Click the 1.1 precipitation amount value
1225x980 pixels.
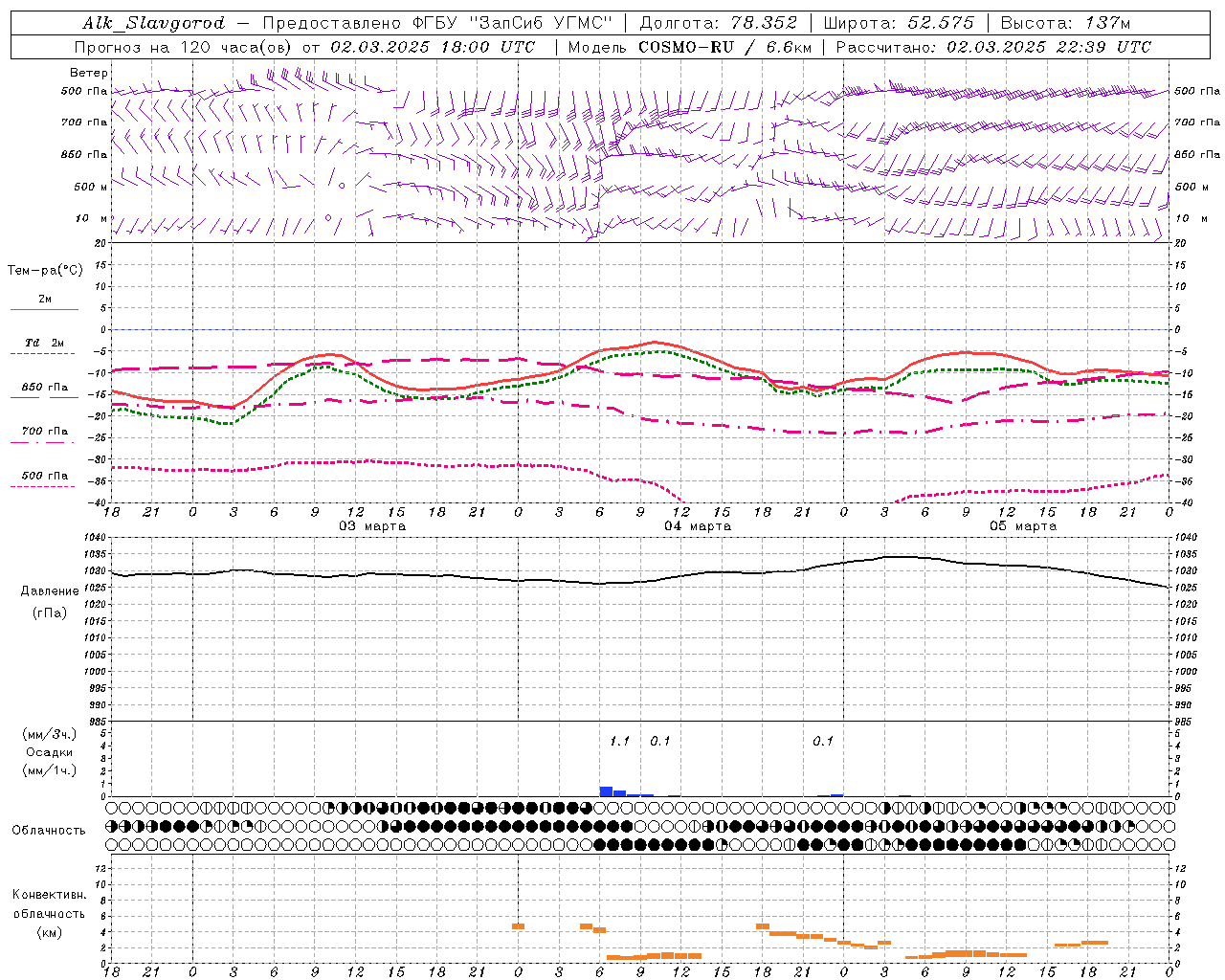[619, 742]
